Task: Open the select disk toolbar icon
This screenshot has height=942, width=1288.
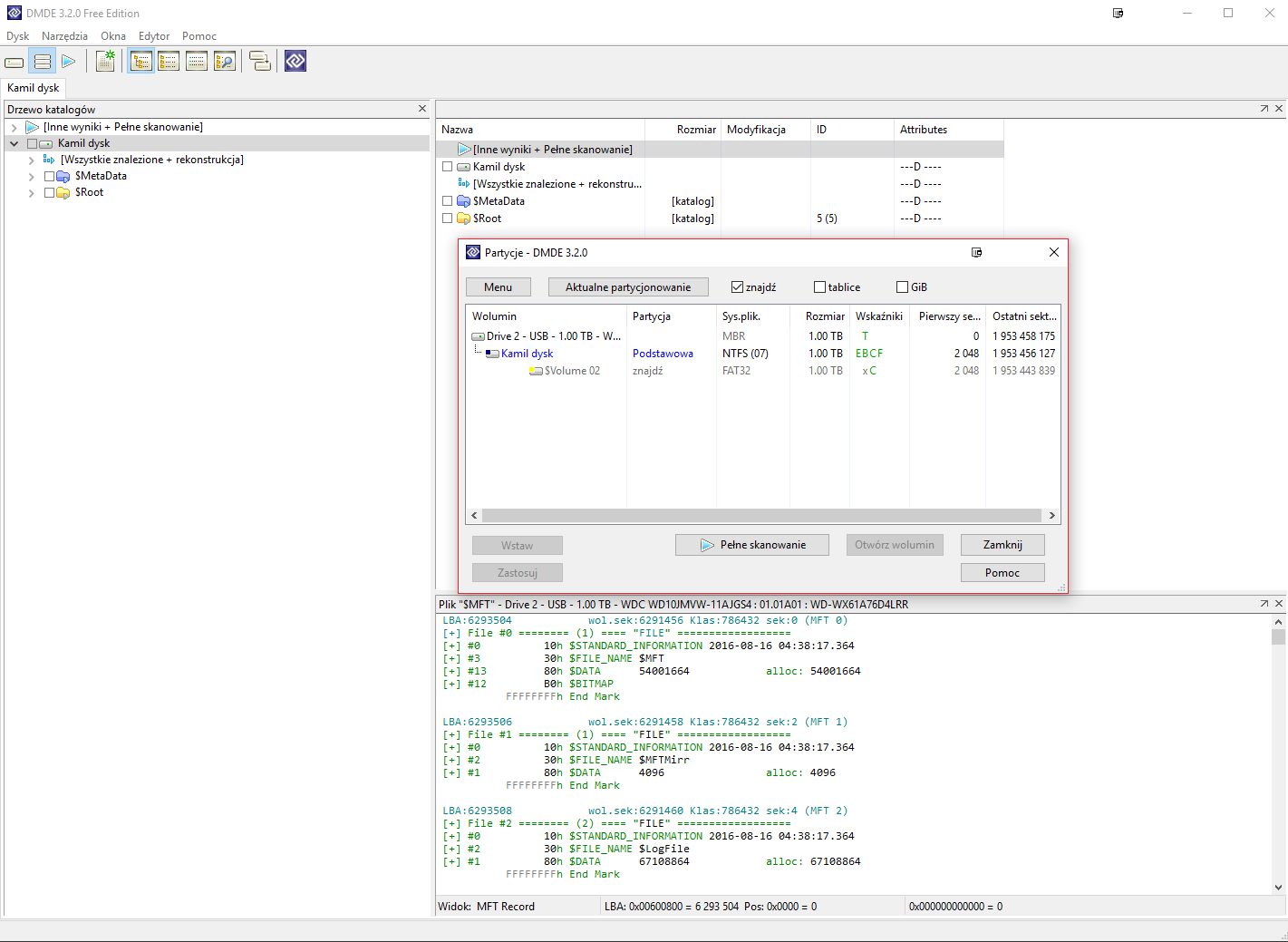Action: click(x=15, y=62)
